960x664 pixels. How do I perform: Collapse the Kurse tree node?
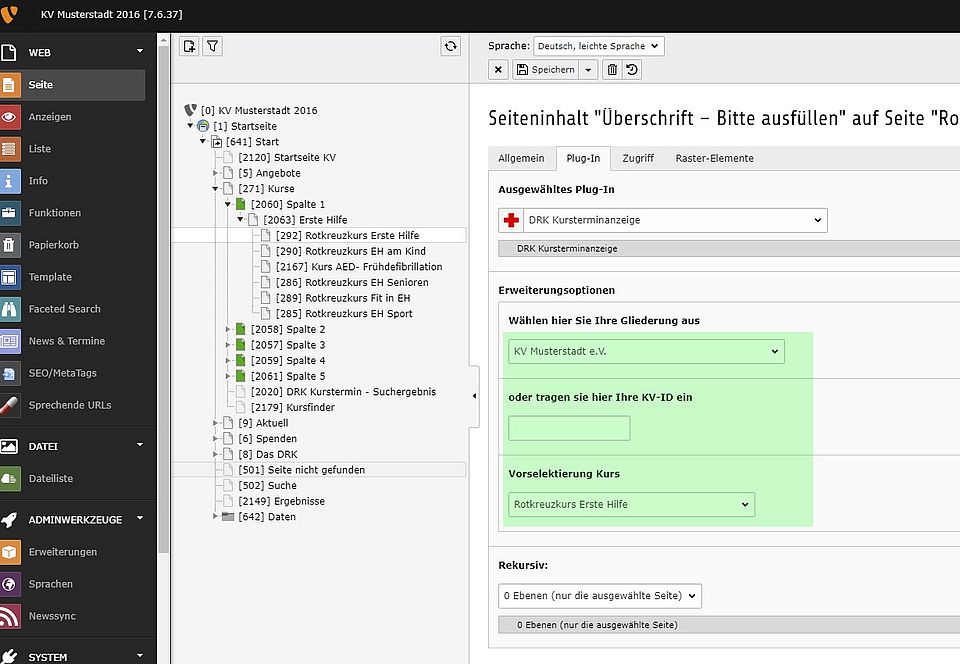click(x=215, y=189)
